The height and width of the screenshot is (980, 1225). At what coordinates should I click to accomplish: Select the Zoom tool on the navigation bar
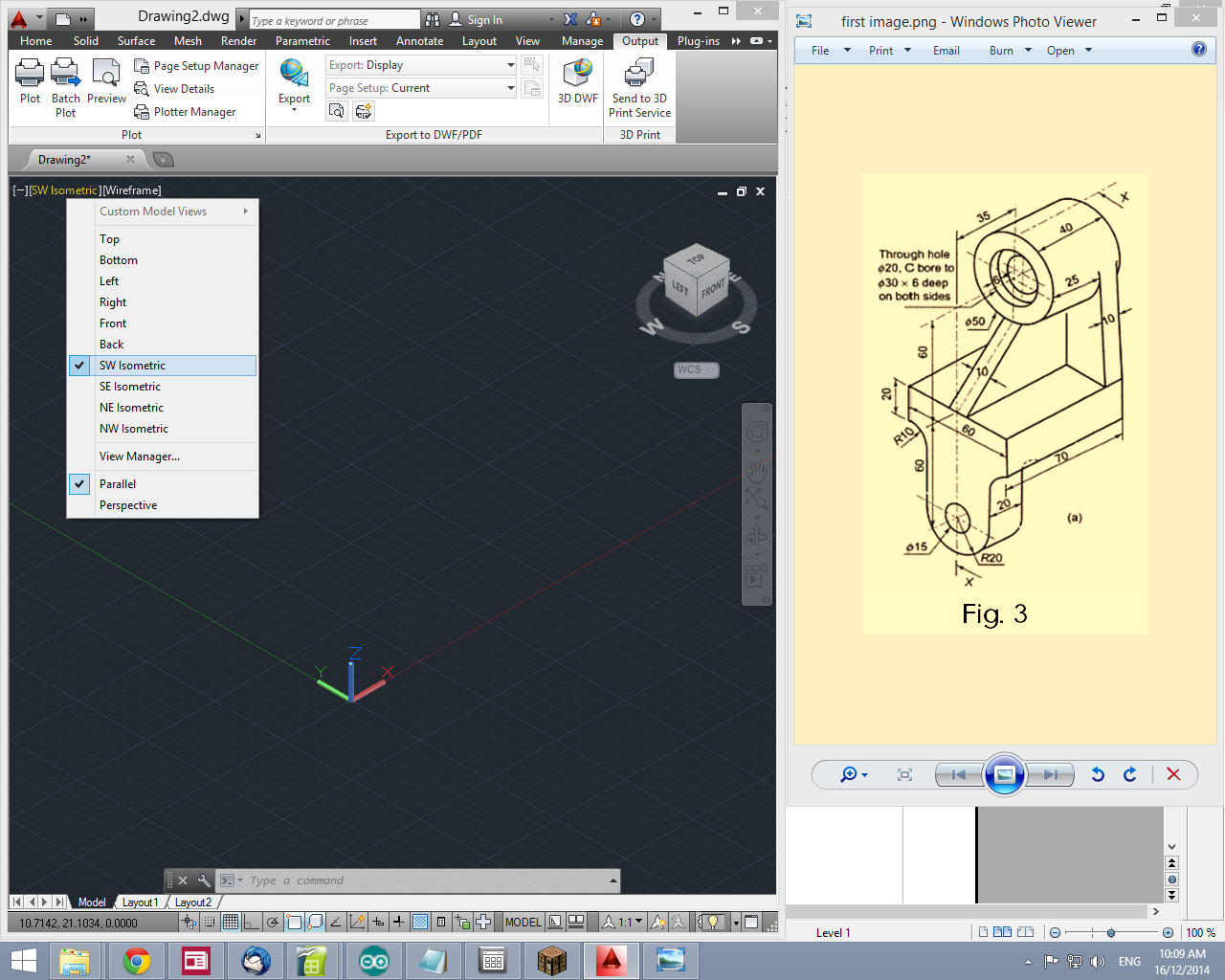point(757,498)
